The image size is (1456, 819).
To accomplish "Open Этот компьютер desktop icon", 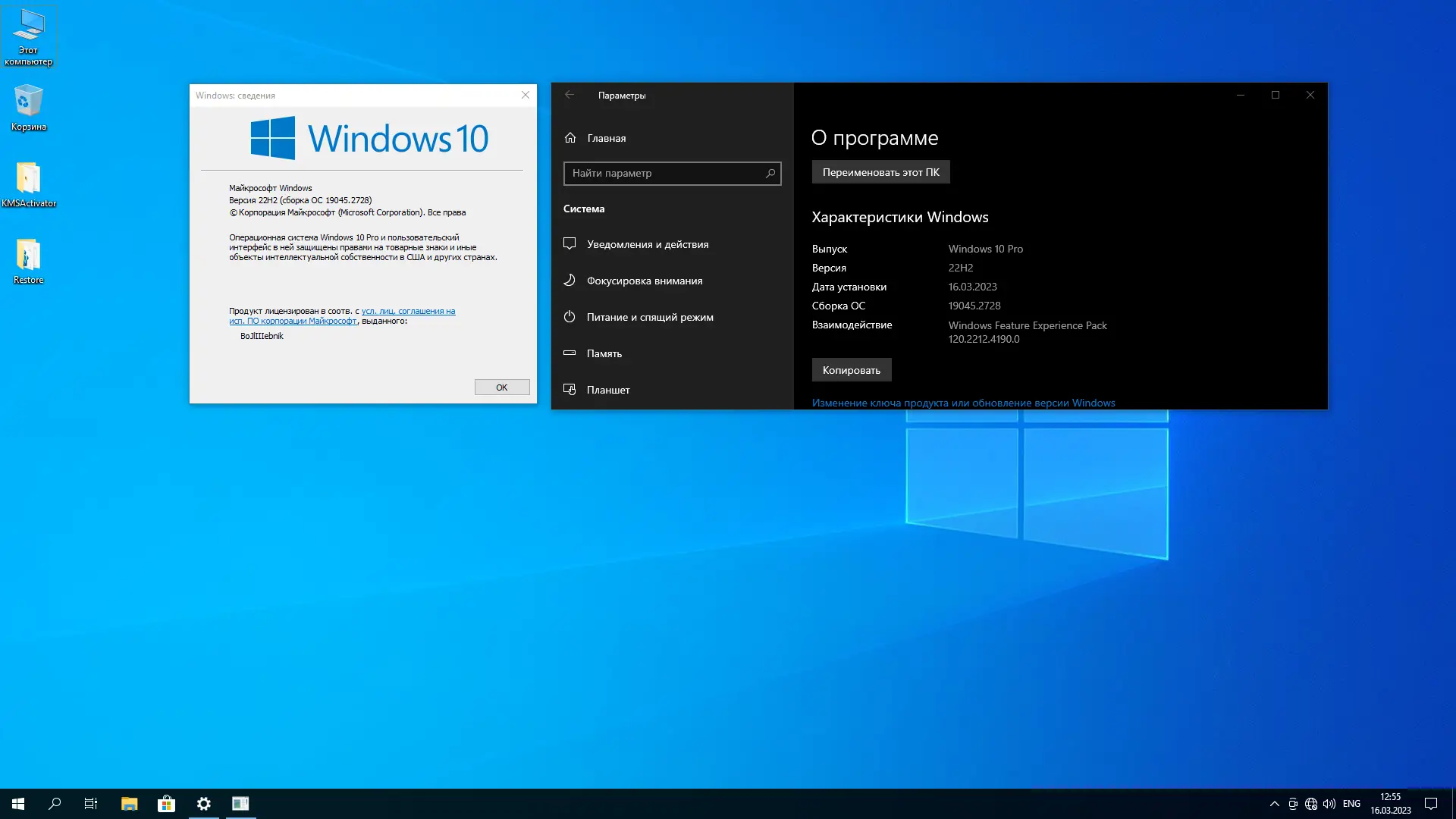I will click(x=28, y=34).
